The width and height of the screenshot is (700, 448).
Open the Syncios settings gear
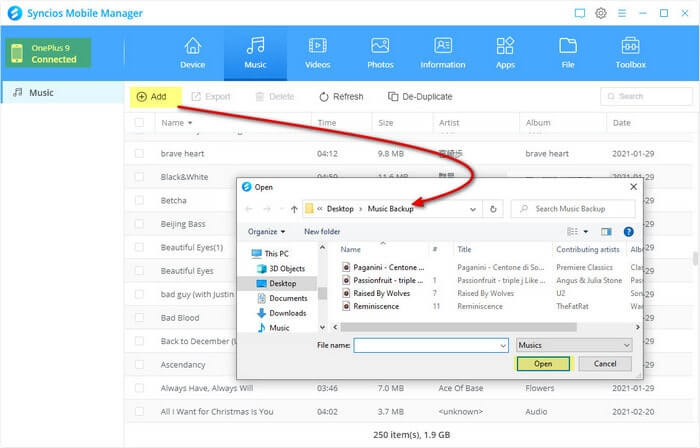(x=601, y=13)
